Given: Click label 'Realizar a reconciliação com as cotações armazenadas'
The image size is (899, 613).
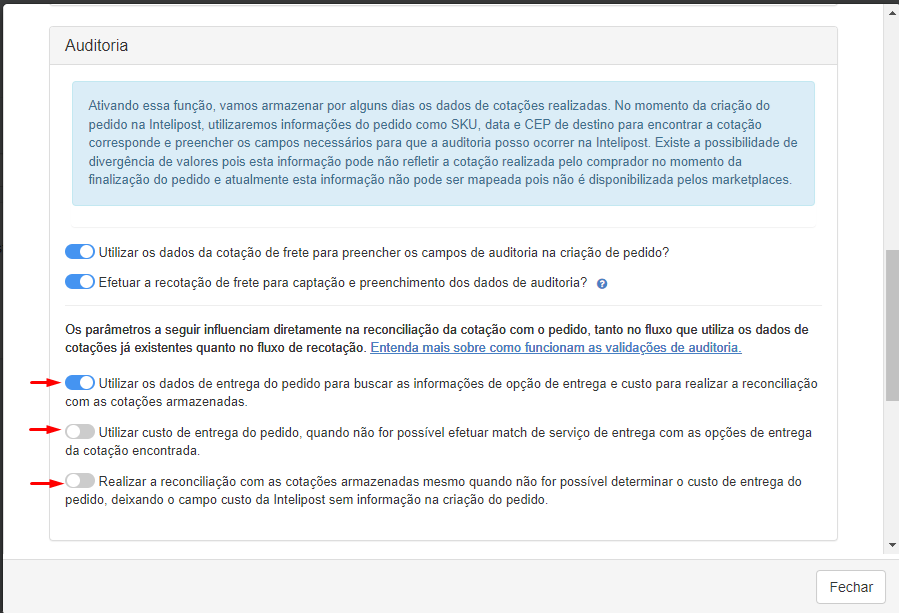Looking at the screenshot, I should pos(433,490).
